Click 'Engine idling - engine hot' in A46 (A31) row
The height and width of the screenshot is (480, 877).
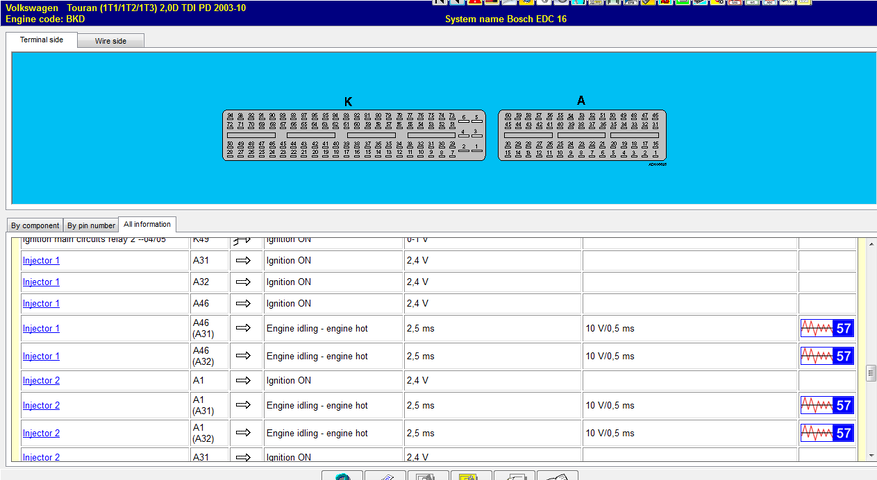coord(317,328)
